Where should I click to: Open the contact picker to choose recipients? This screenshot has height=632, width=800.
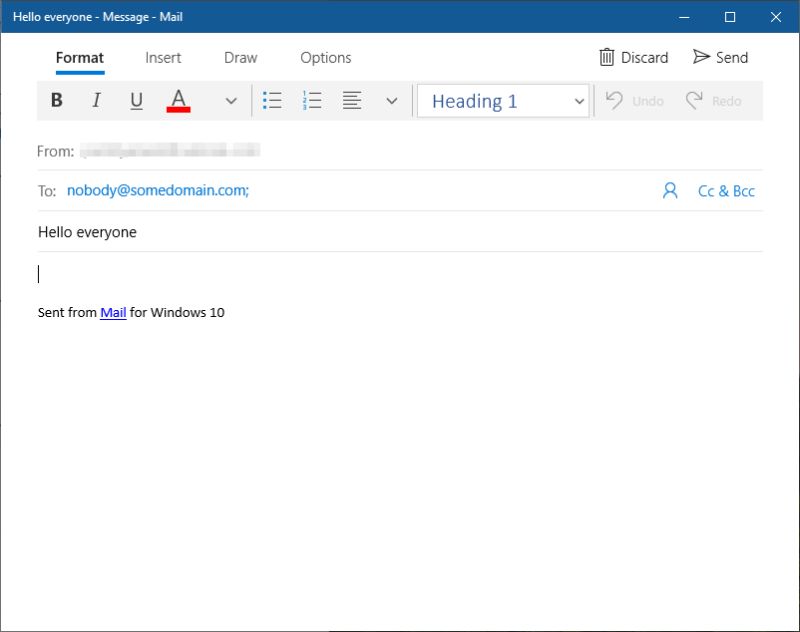click(669, 190)
